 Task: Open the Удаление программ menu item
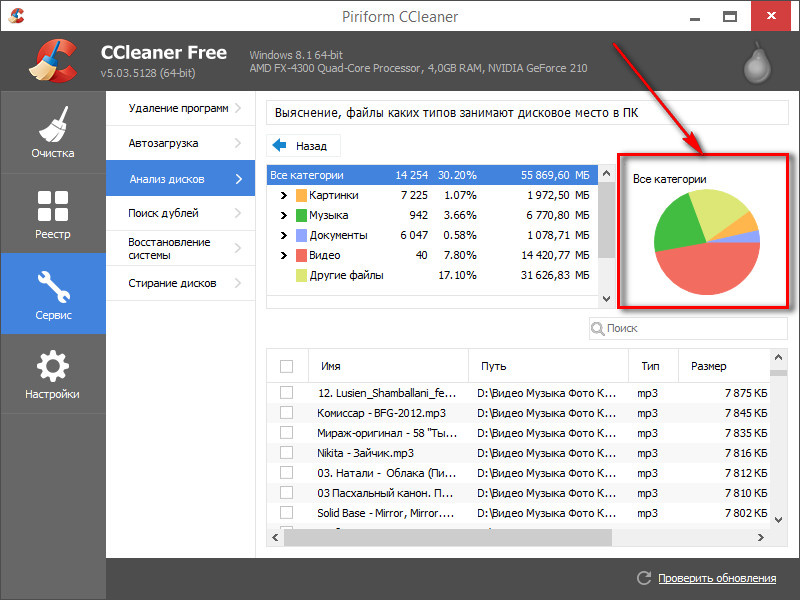pos(180,108)
